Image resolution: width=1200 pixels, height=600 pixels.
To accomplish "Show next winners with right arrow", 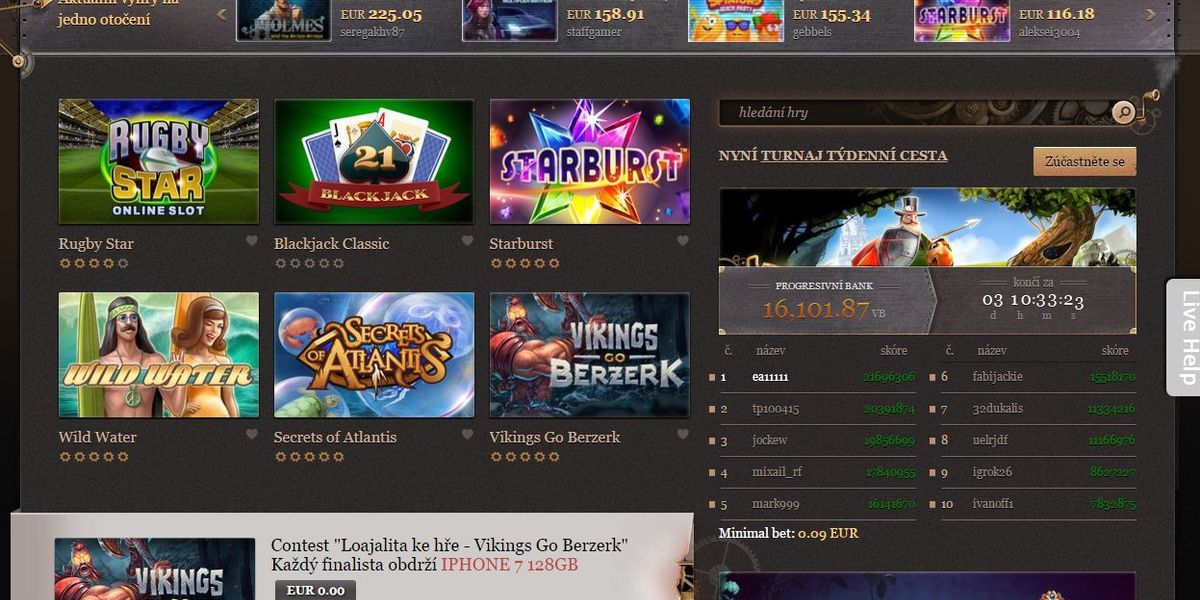I will [1150, 14].
